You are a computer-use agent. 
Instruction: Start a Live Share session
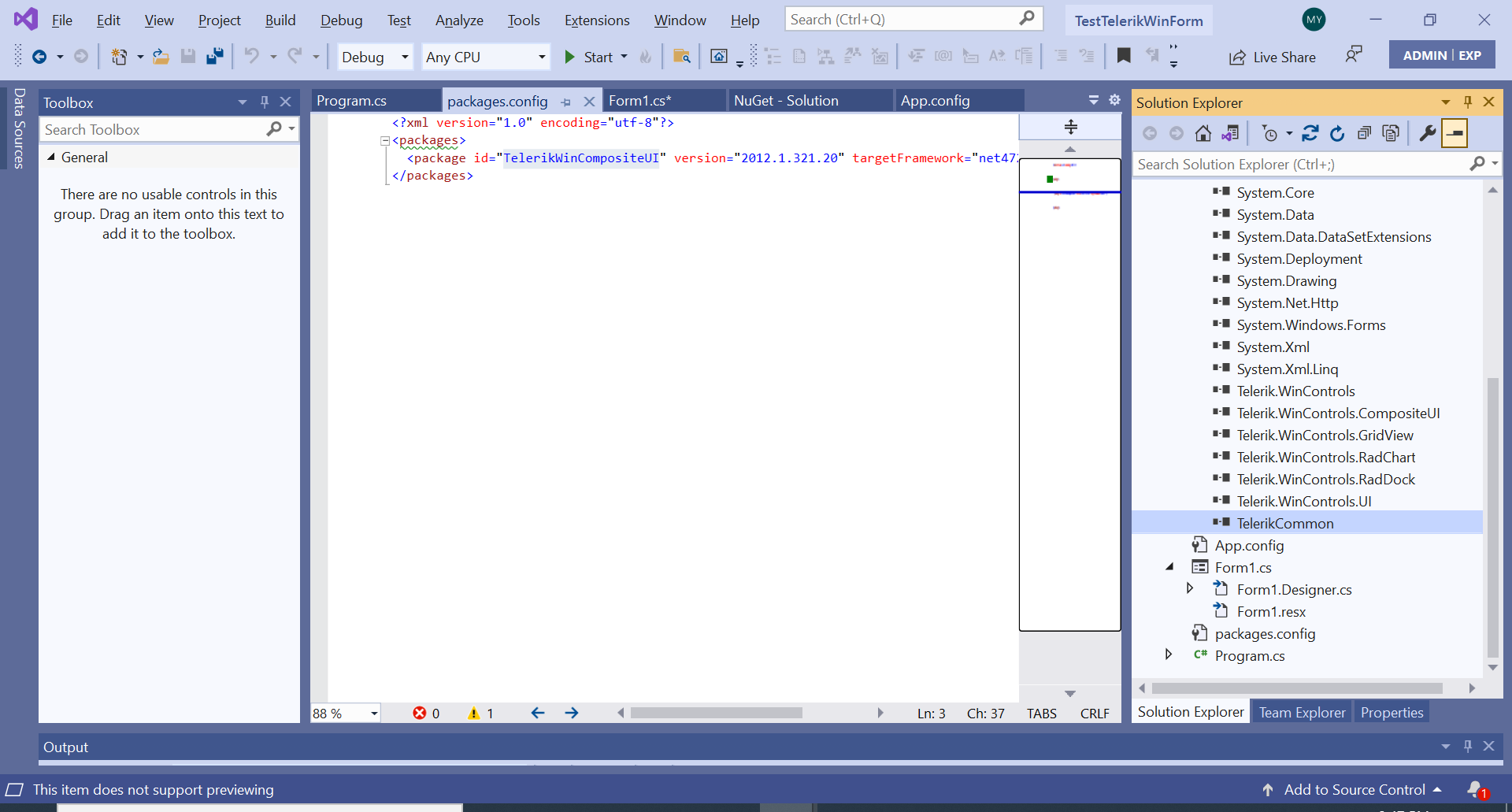tap(1273, 57)
